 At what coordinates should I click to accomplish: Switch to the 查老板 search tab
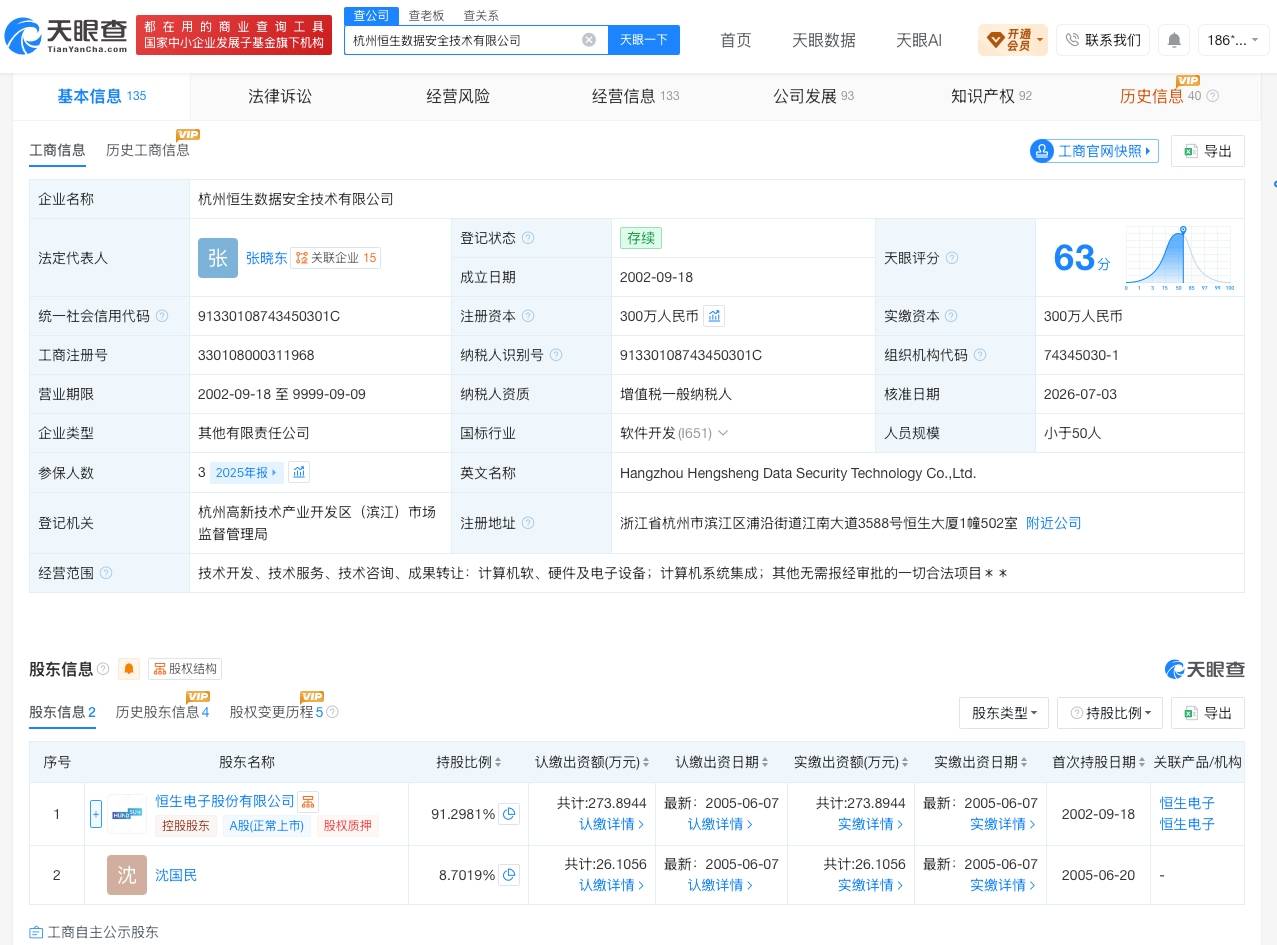pos(427,16)
